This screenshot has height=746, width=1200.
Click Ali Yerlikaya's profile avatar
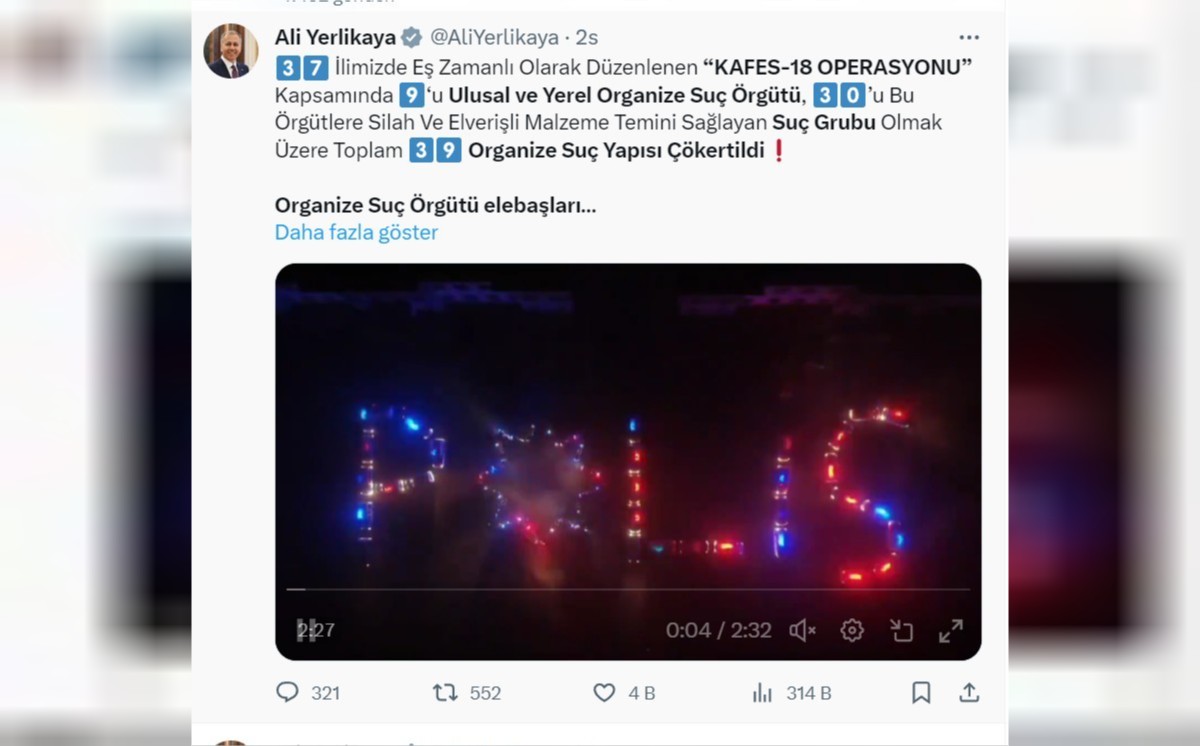(229, 52)
